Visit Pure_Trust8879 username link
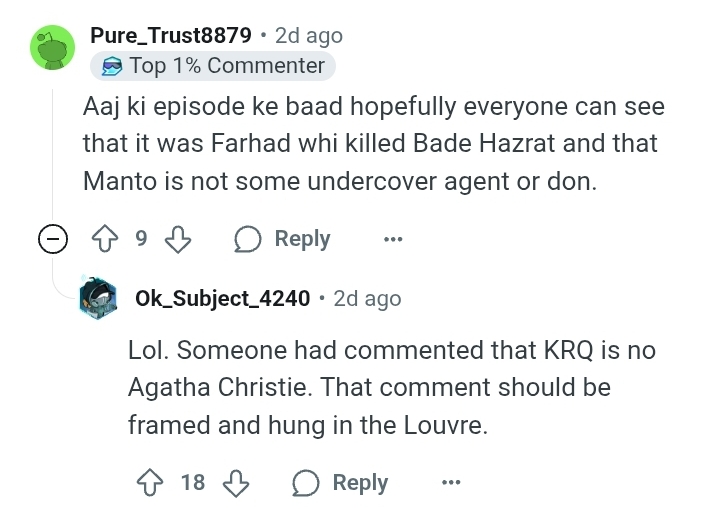The image size is (719, 509). coord(171,35)
